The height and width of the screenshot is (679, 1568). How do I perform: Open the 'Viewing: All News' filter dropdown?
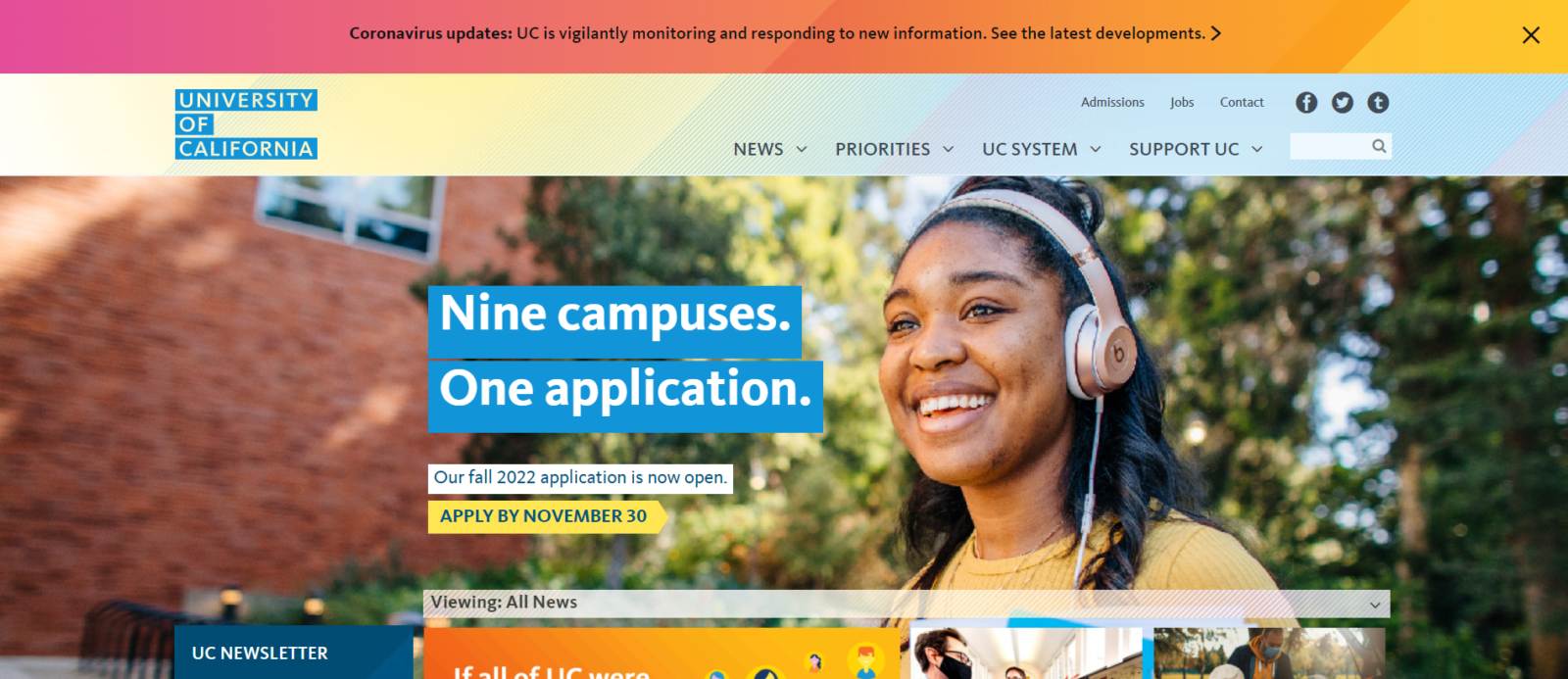pos(906,604)
